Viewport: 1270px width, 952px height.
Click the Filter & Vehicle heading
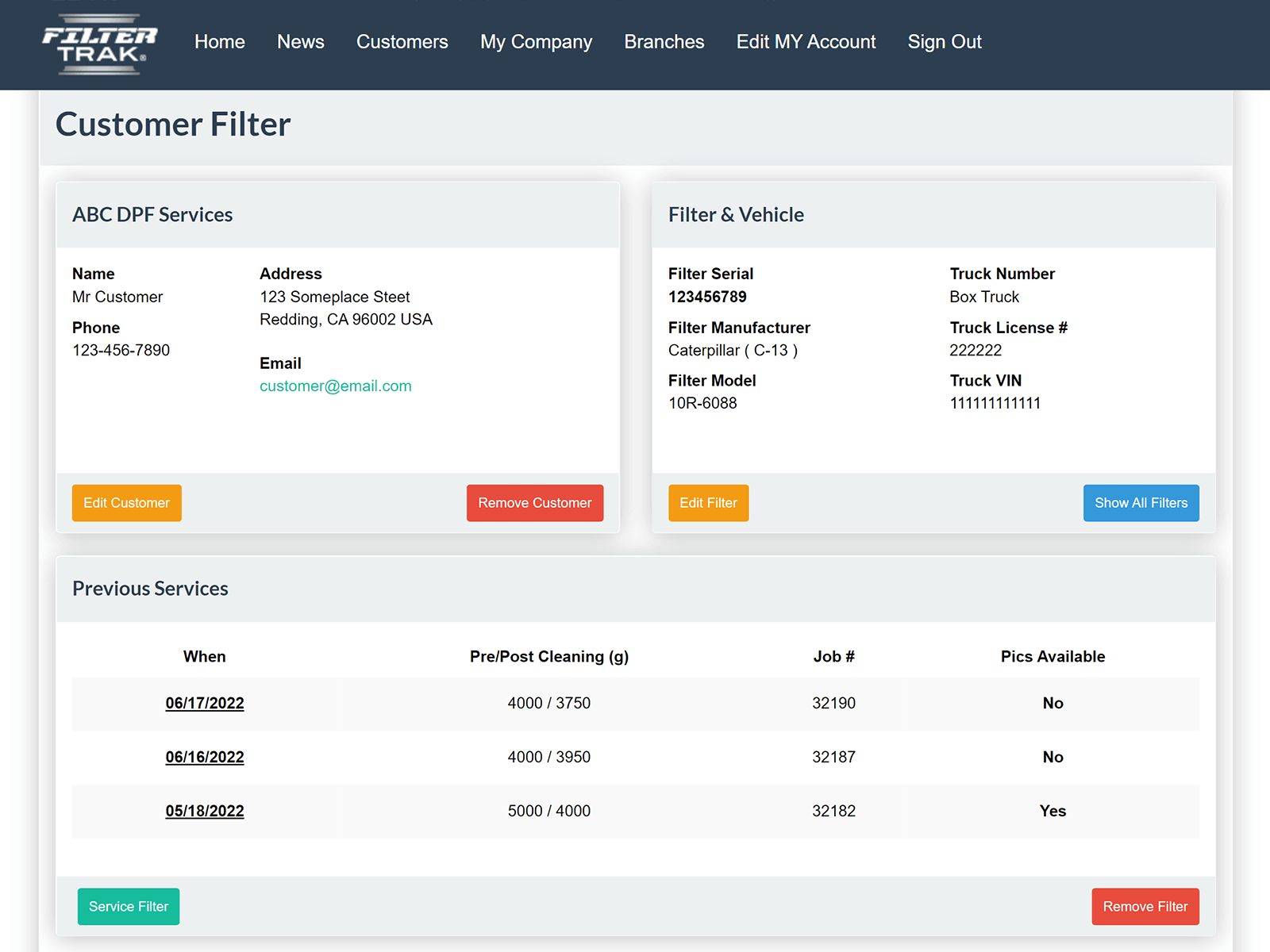[x=736, y=215]
